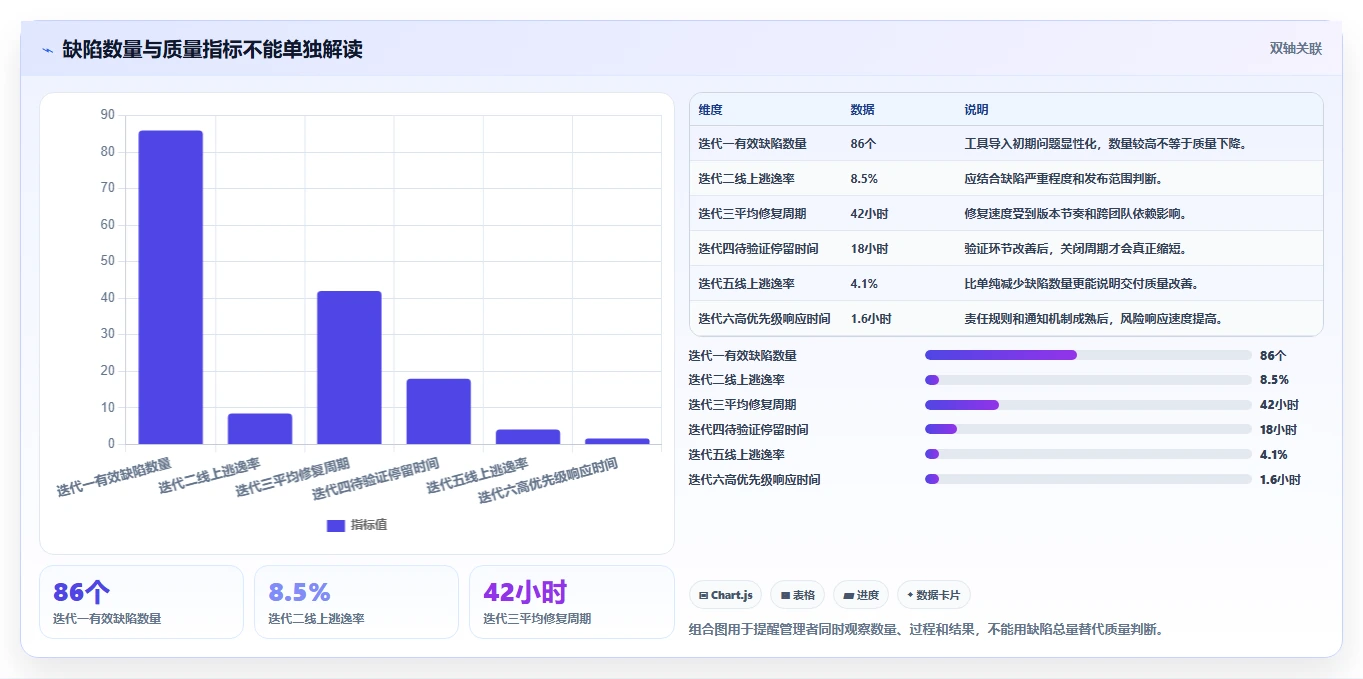
Task: Click table cell 迭代三平均修复周期
Action: [753, 214]
